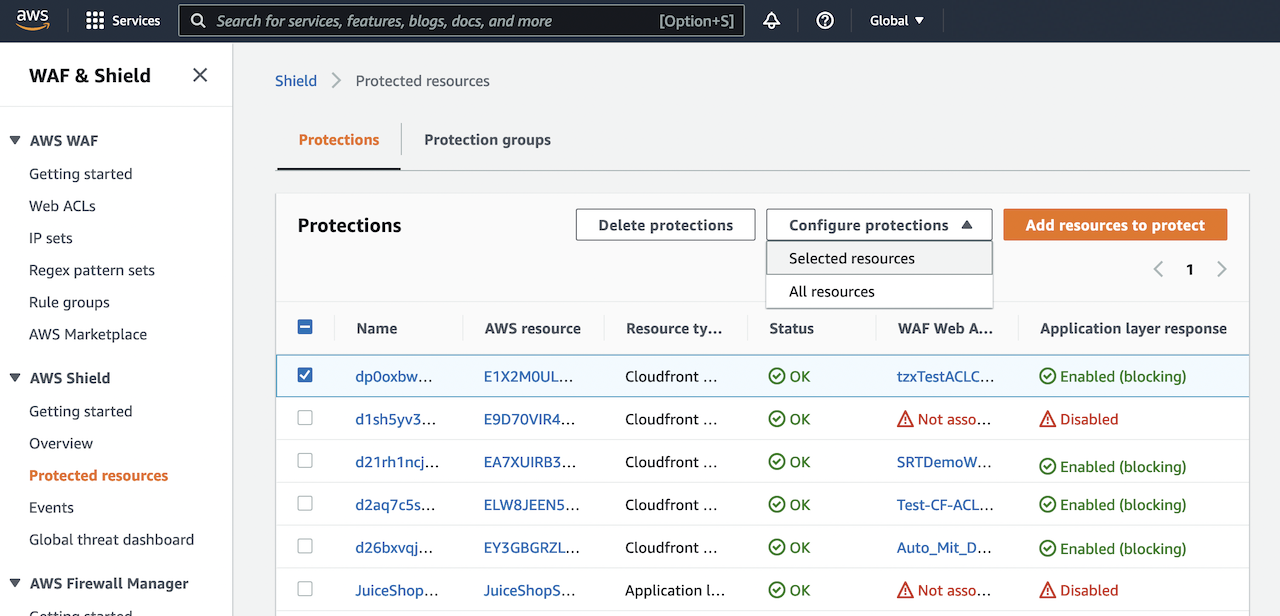Open the Shield breadcrumb link
1280x616 pixels.
pyautogui.click(x=295, y=80)
